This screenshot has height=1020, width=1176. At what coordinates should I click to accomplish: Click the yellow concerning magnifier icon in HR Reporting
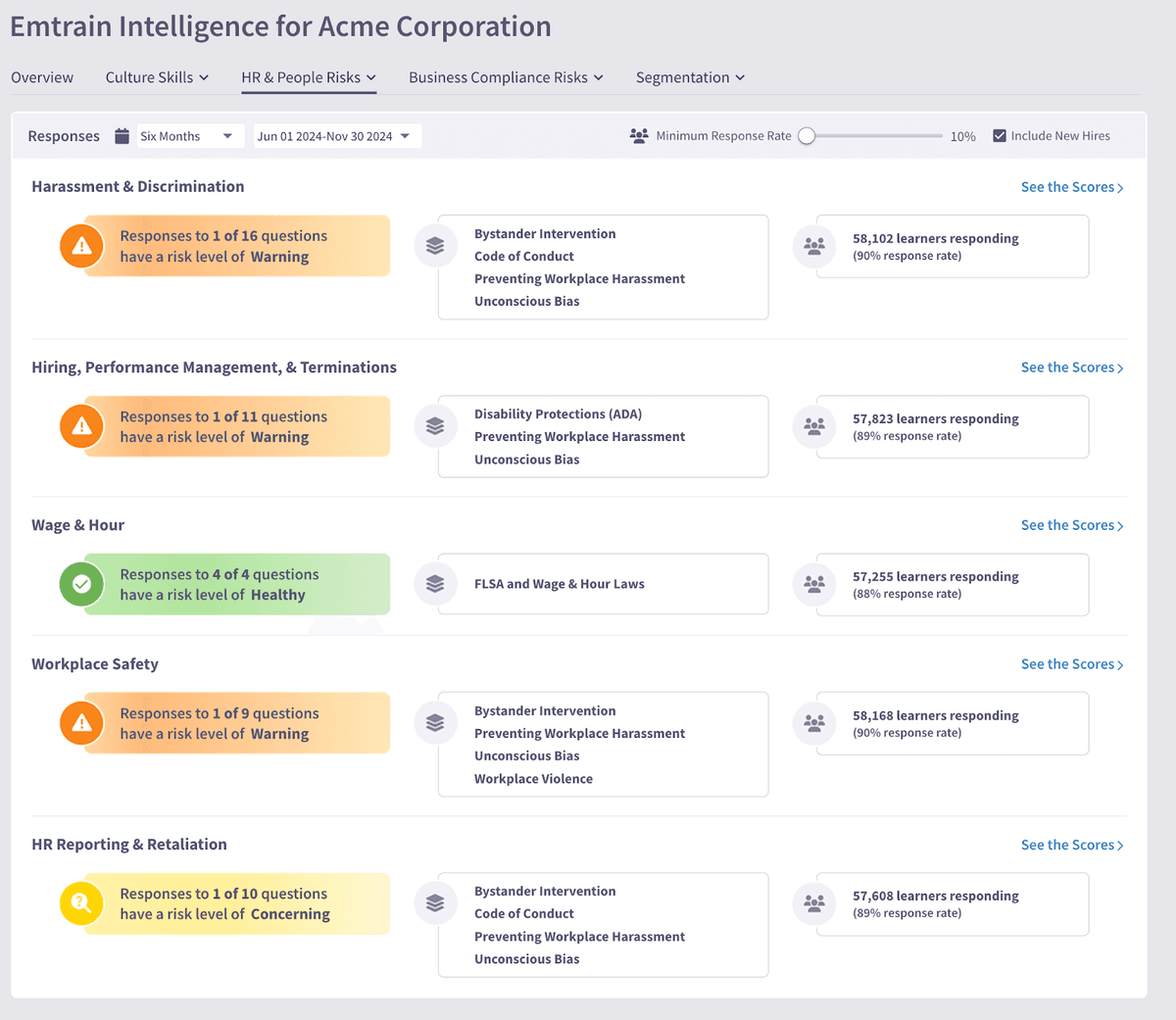pyautogui.click(x=82, y=903)
